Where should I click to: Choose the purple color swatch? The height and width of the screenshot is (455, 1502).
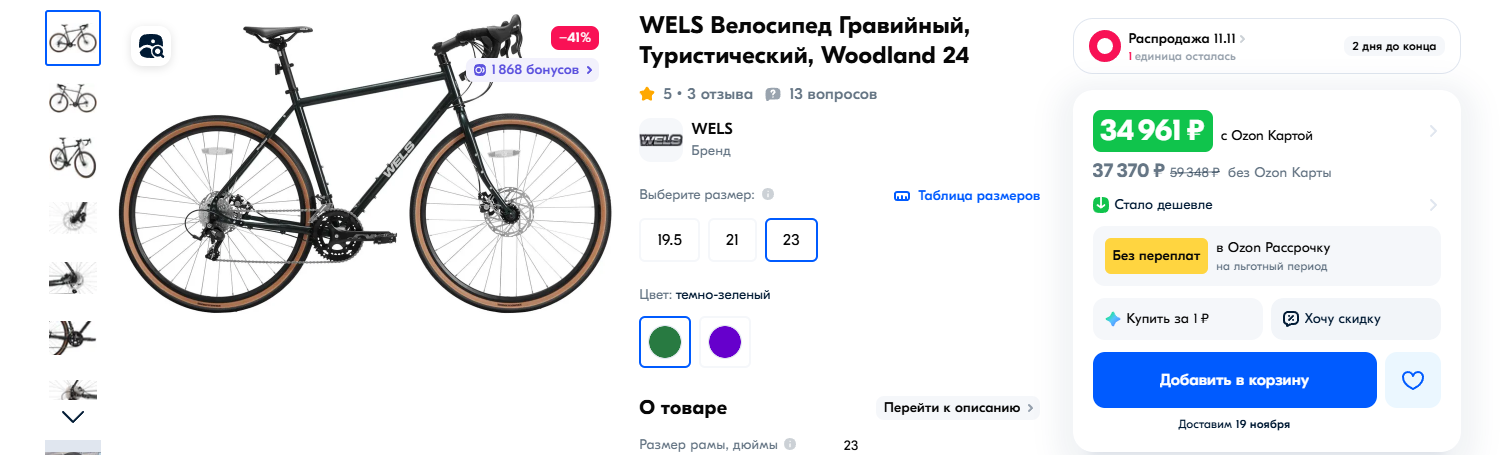[724, 342]
